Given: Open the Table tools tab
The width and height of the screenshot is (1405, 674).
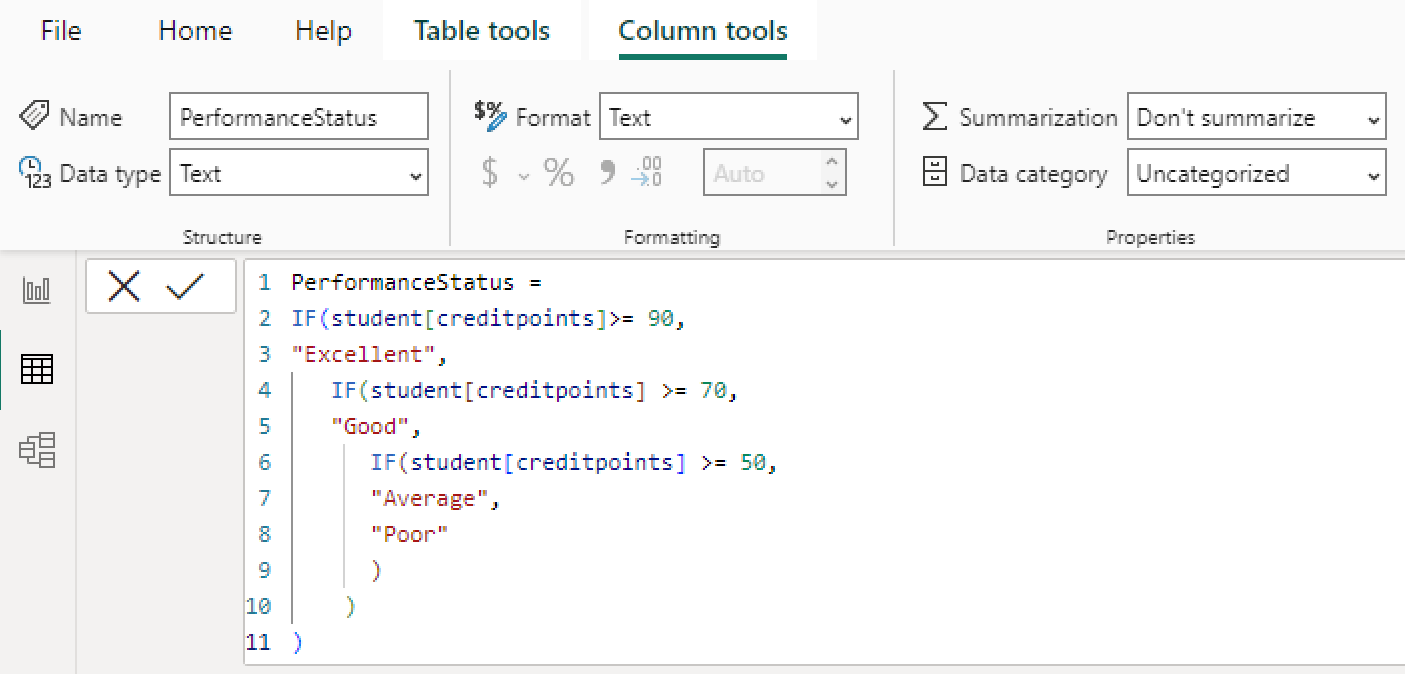Looking at the screenshot, I should (x=482, y=30).
